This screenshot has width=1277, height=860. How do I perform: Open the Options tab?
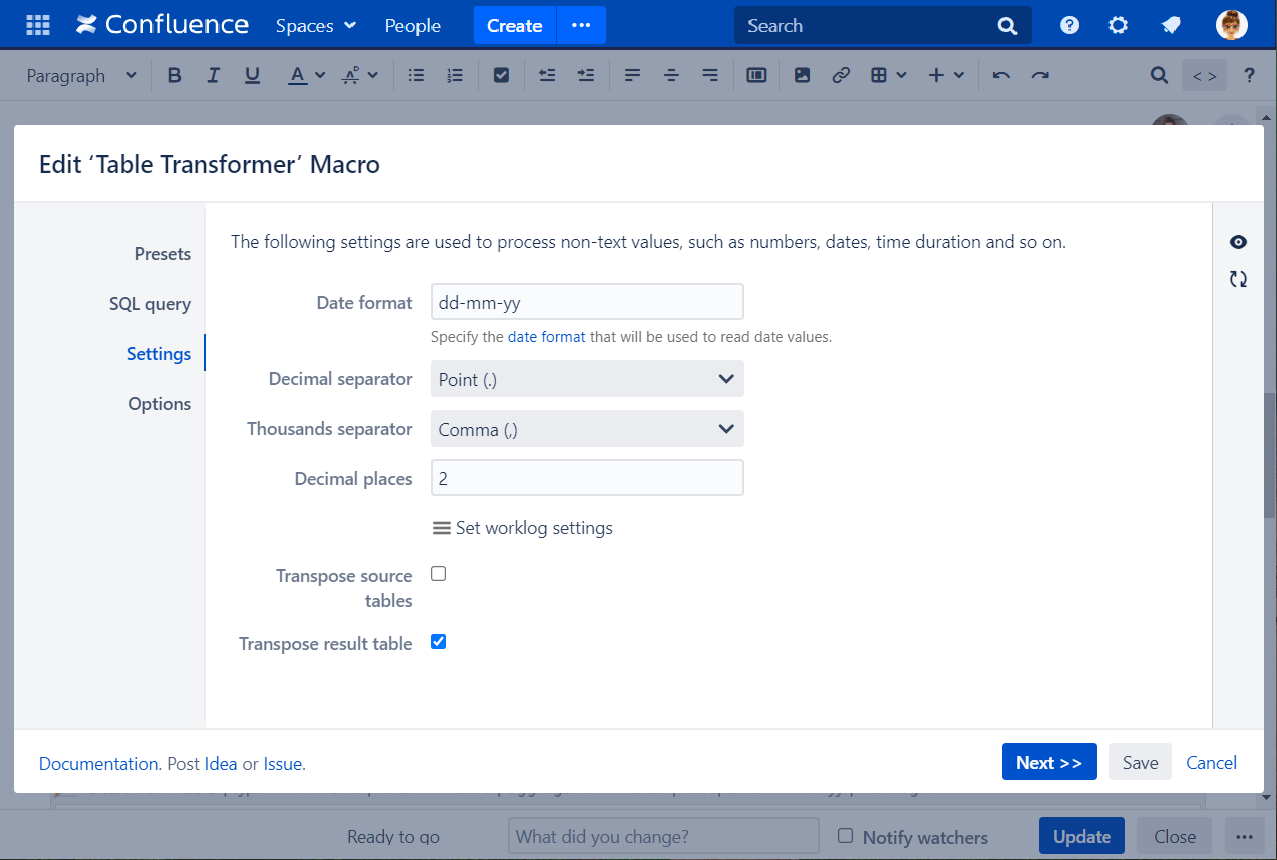(x=159, y=404)
